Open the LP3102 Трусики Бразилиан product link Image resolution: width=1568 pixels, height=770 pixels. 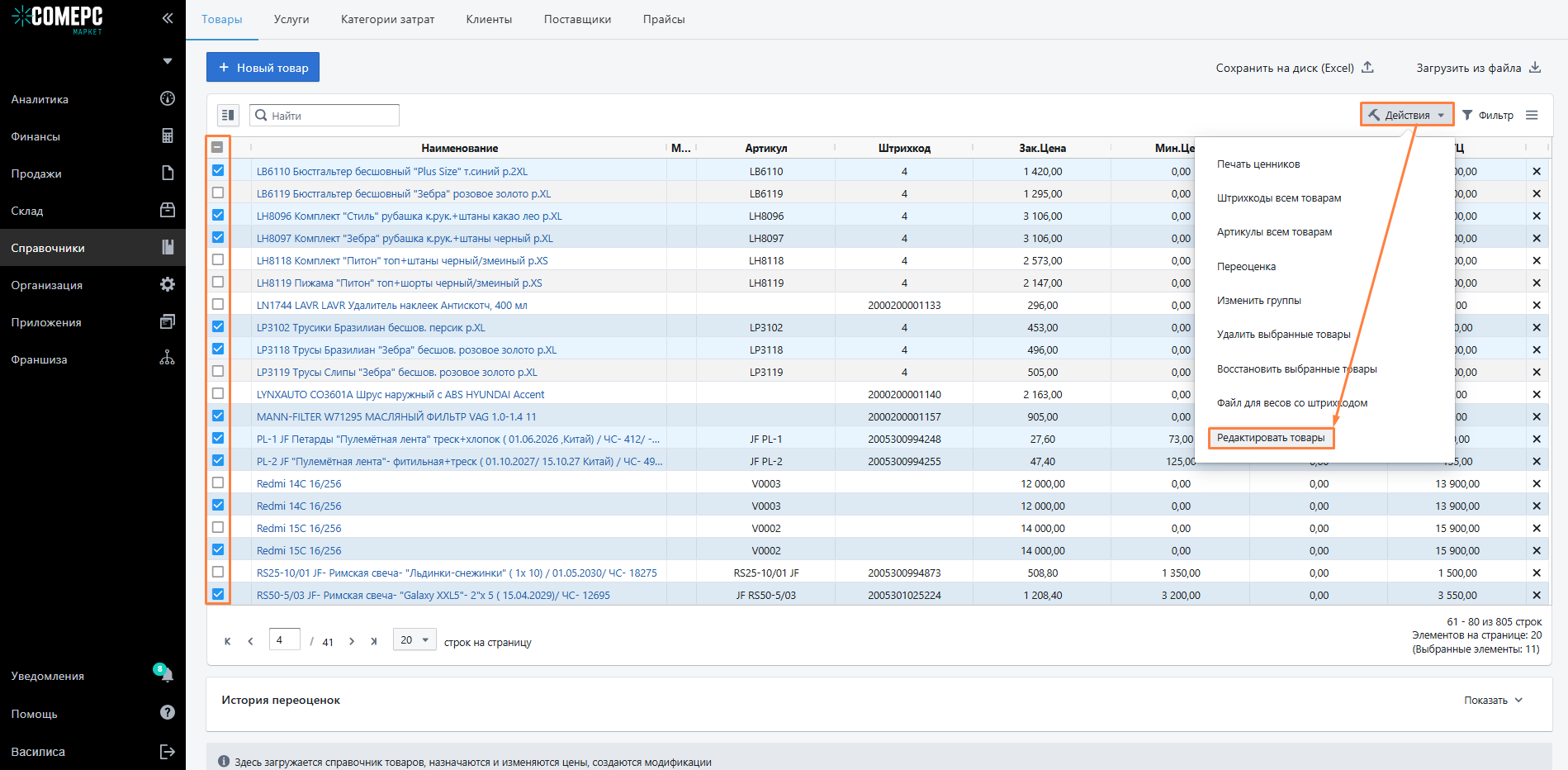[371, 328]
